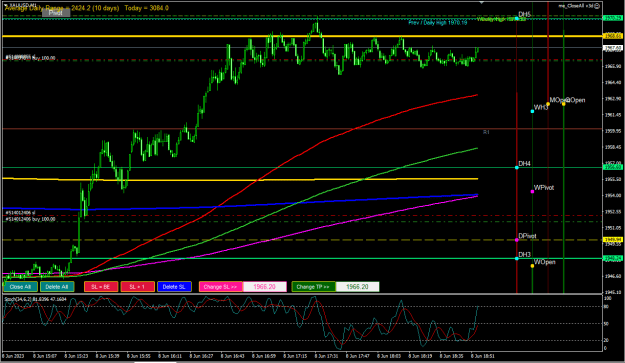Viewport: 625px width, 363px height.
Task: Click the Stoch(34,6,2) indicator label
Action: tap(35, 298)
